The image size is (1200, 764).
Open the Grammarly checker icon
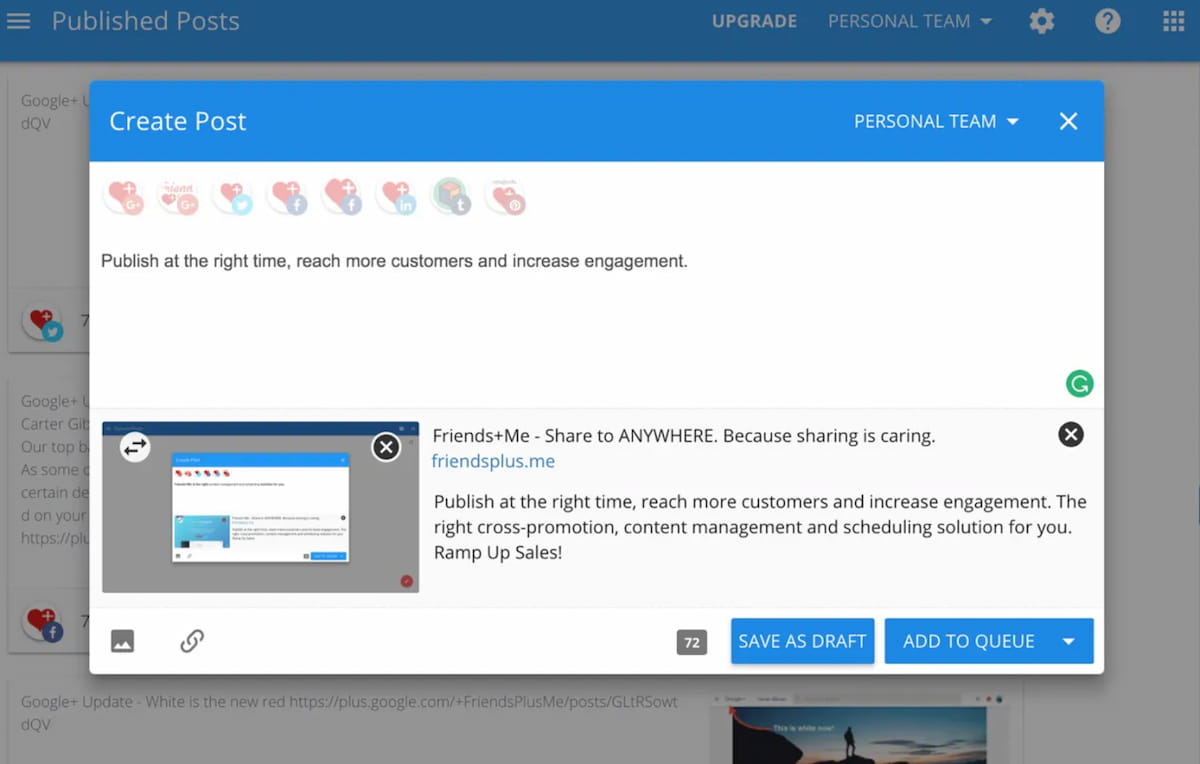1079,383
